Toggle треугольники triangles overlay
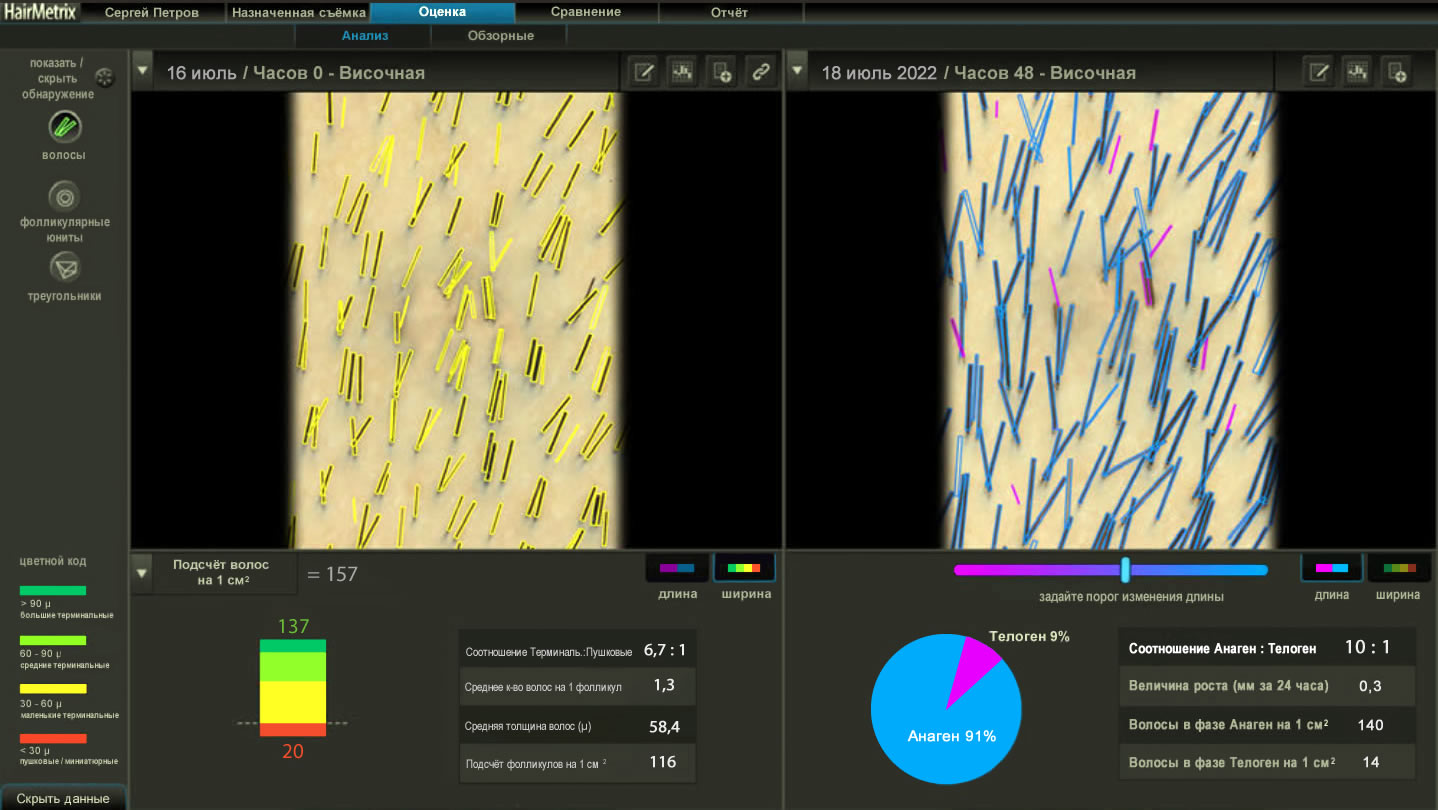 point(64,267)
